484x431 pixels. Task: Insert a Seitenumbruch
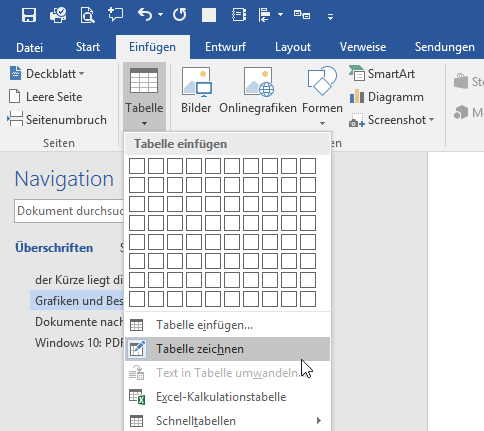(x=57, y=120)
